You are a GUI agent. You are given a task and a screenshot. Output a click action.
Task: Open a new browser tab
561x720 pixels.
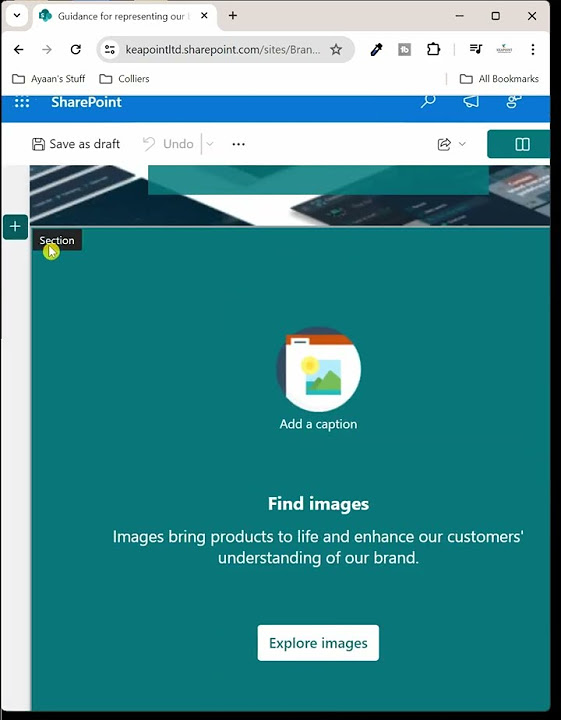pyautogui.click(x=233, y=16)
